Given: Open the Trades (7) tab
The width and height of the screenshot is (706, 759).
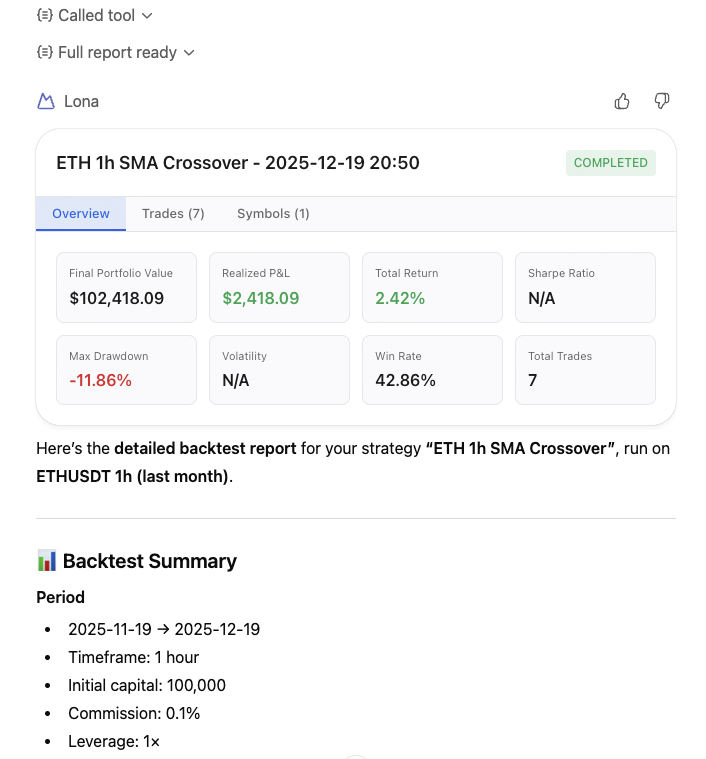Looking at the screenshot, I should coord(173,214).
